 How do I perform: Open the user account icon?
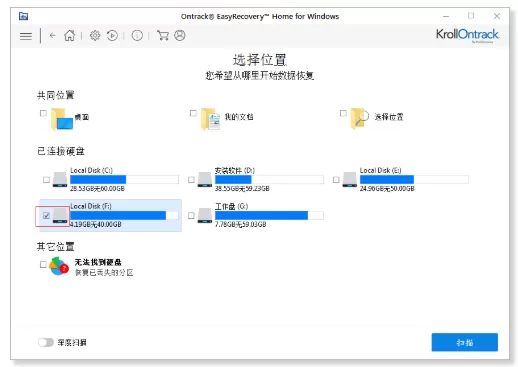180,35
